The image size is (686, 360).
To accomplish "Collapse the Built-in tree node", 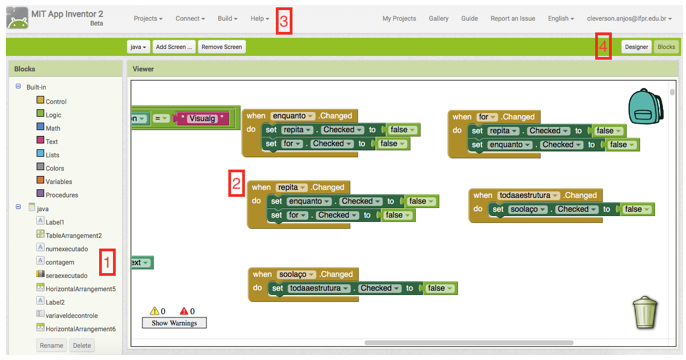I will (18, 87).
